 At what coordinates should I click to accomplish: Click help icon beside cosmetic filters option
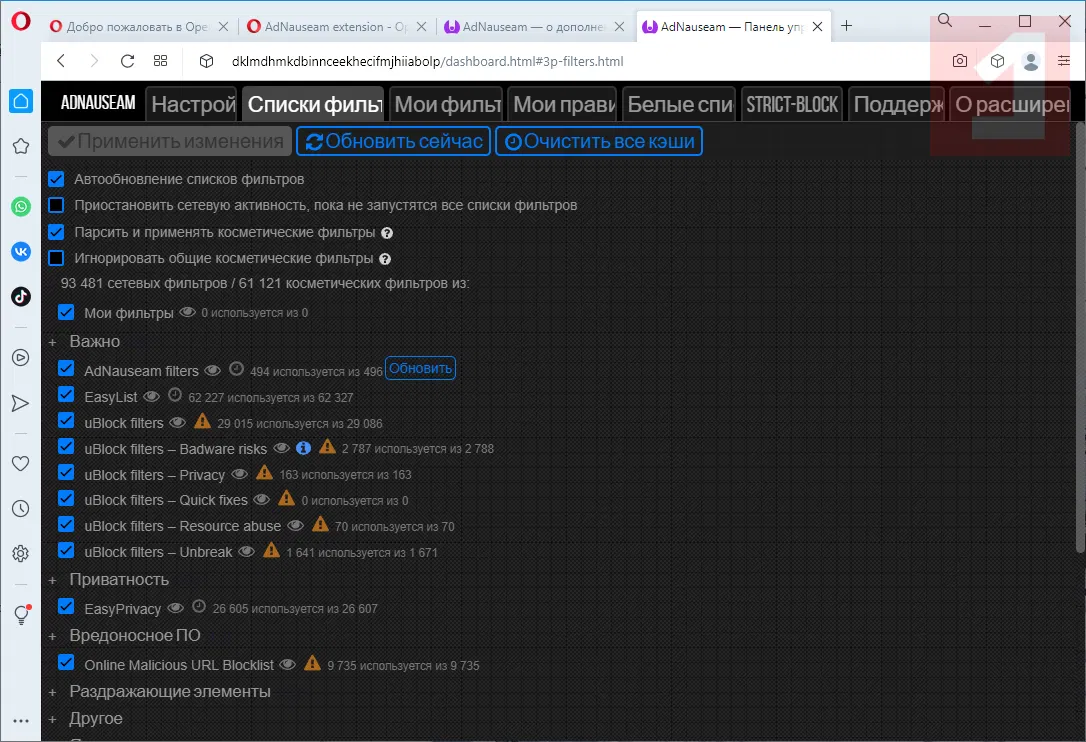pyautogui.click(x=387, y=233)
